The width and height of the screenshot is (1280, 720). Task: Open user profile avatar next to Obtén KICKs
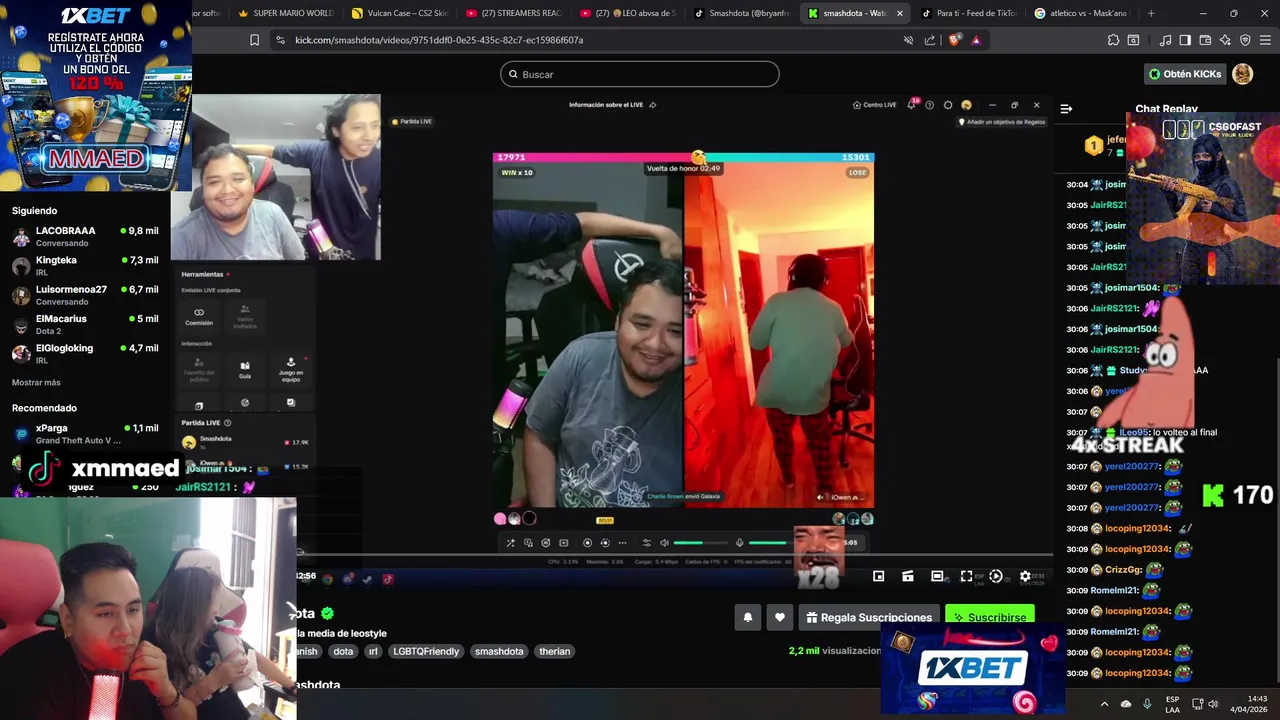pos(1242,74)
